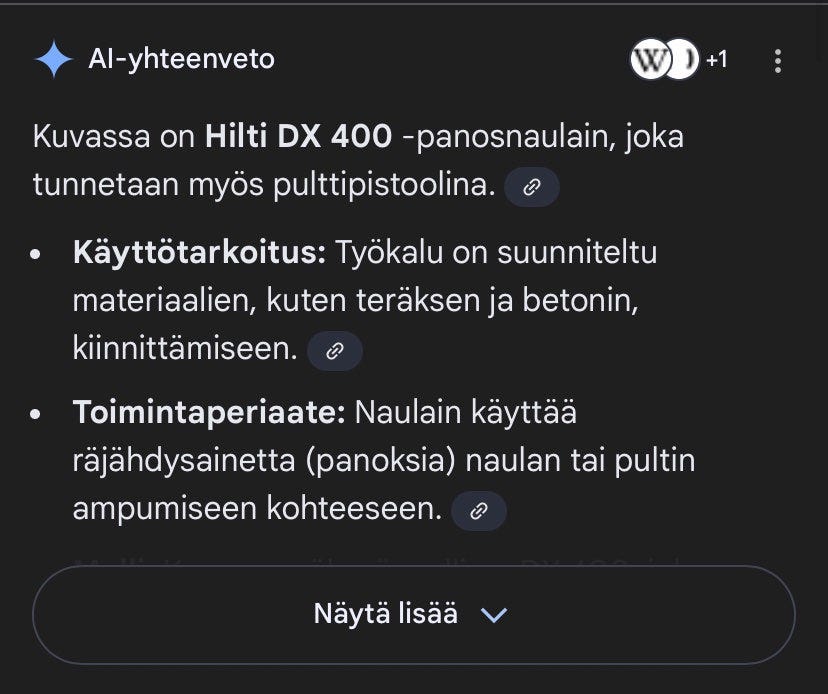Click the first bullet point marker
This screenshot has height=694, width=828.
point(38,253)
